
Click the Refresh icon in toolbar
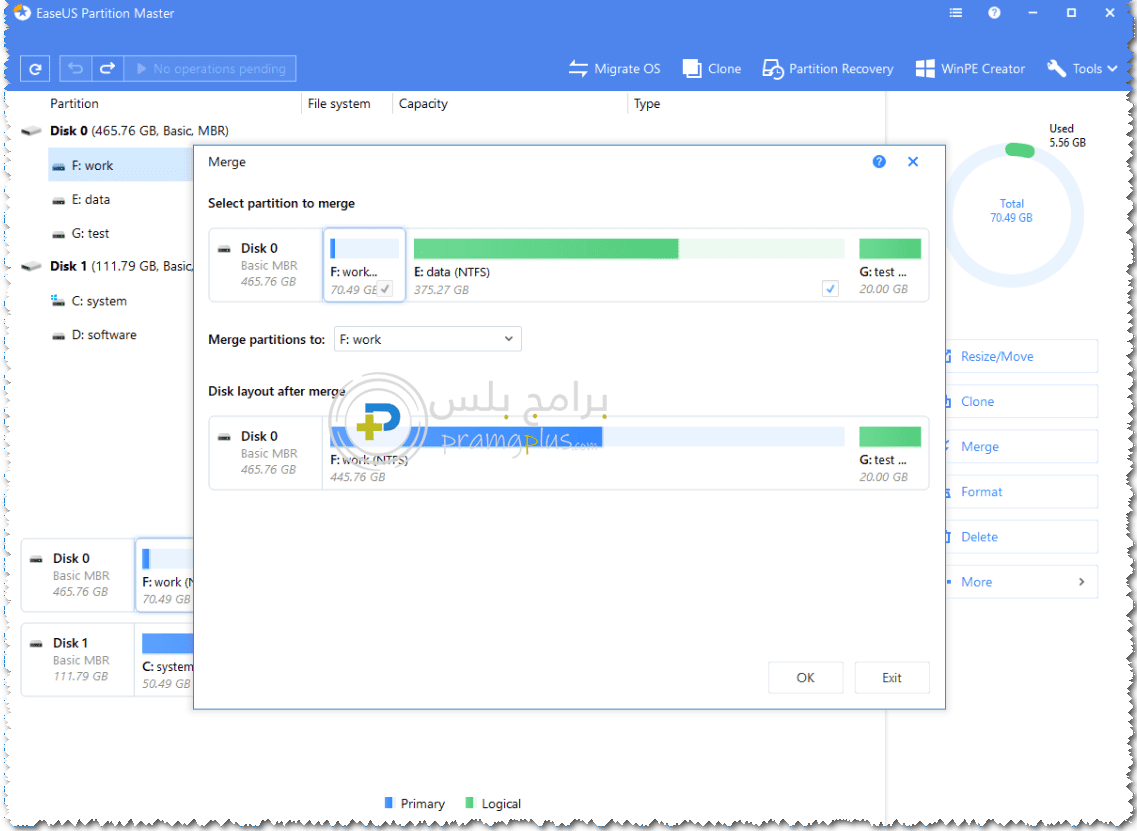pyautogui.click(x=35, y=69)
